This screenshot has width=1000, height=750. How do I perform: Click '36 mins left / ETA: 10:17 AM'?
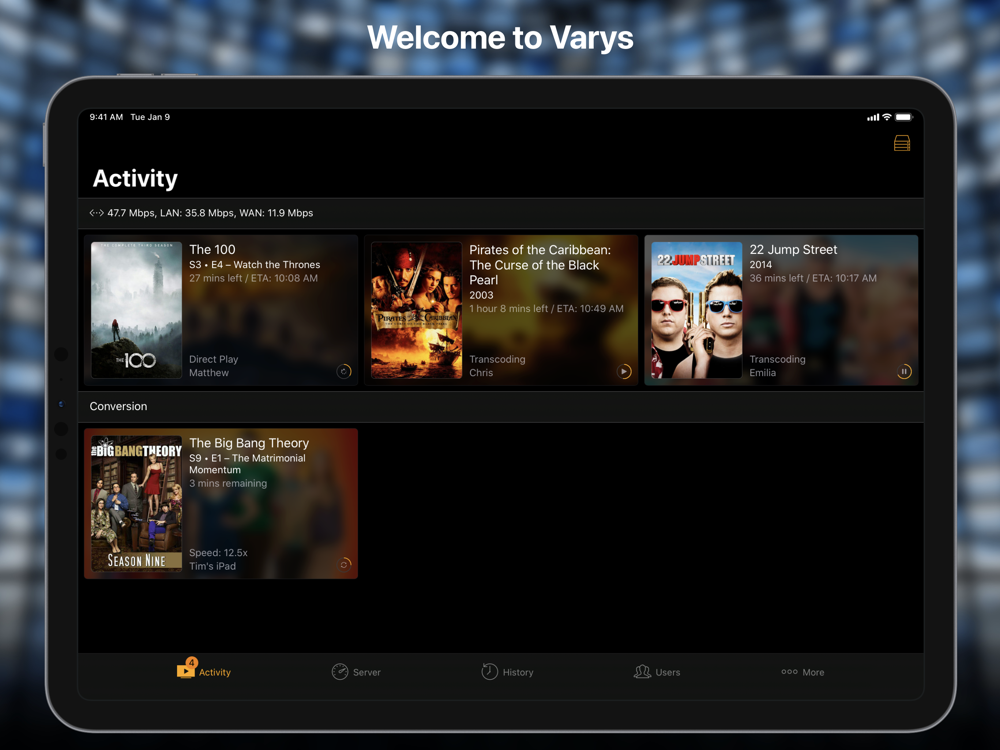[x=813, y=278]
